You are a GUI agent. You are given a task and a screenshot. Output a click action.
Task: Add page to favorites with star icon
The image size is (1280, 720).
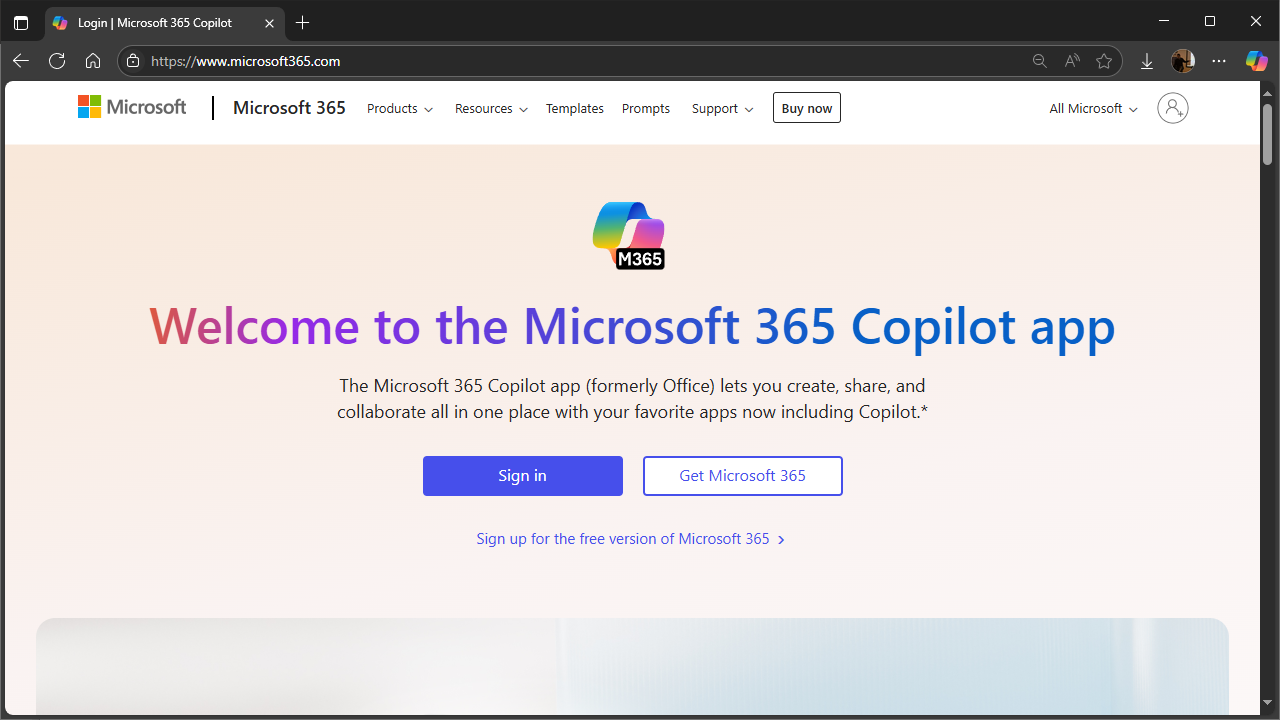pos(1104,61)
